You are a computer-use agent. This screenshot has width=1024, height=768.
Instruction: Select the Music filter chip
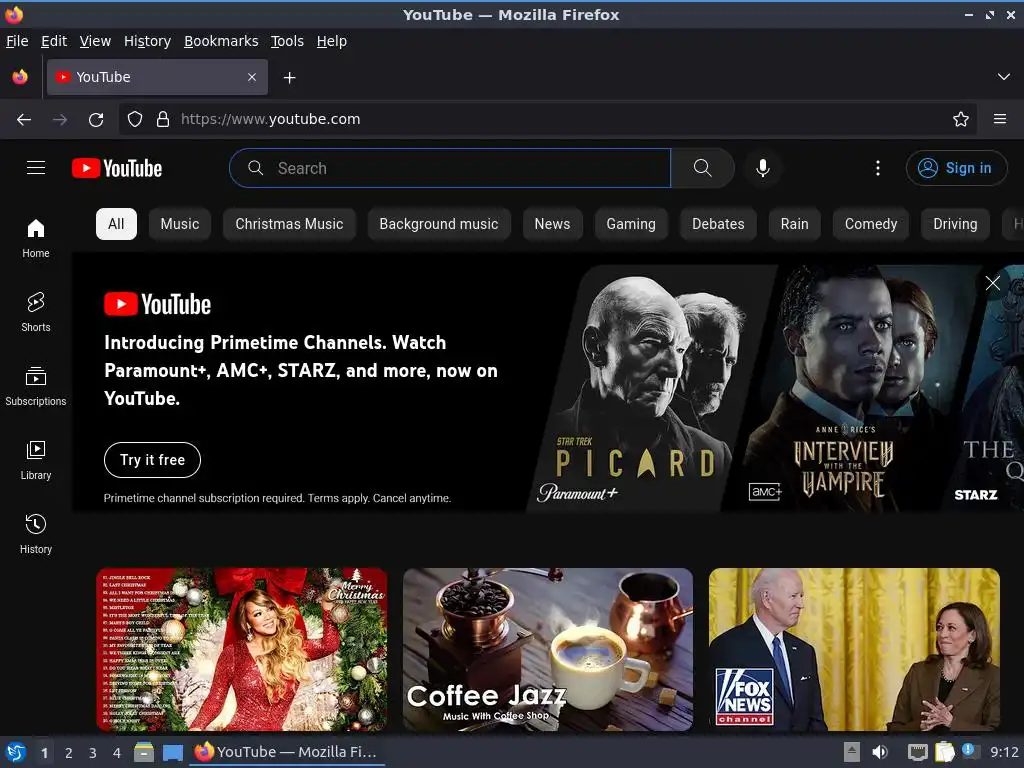(180, 224)
